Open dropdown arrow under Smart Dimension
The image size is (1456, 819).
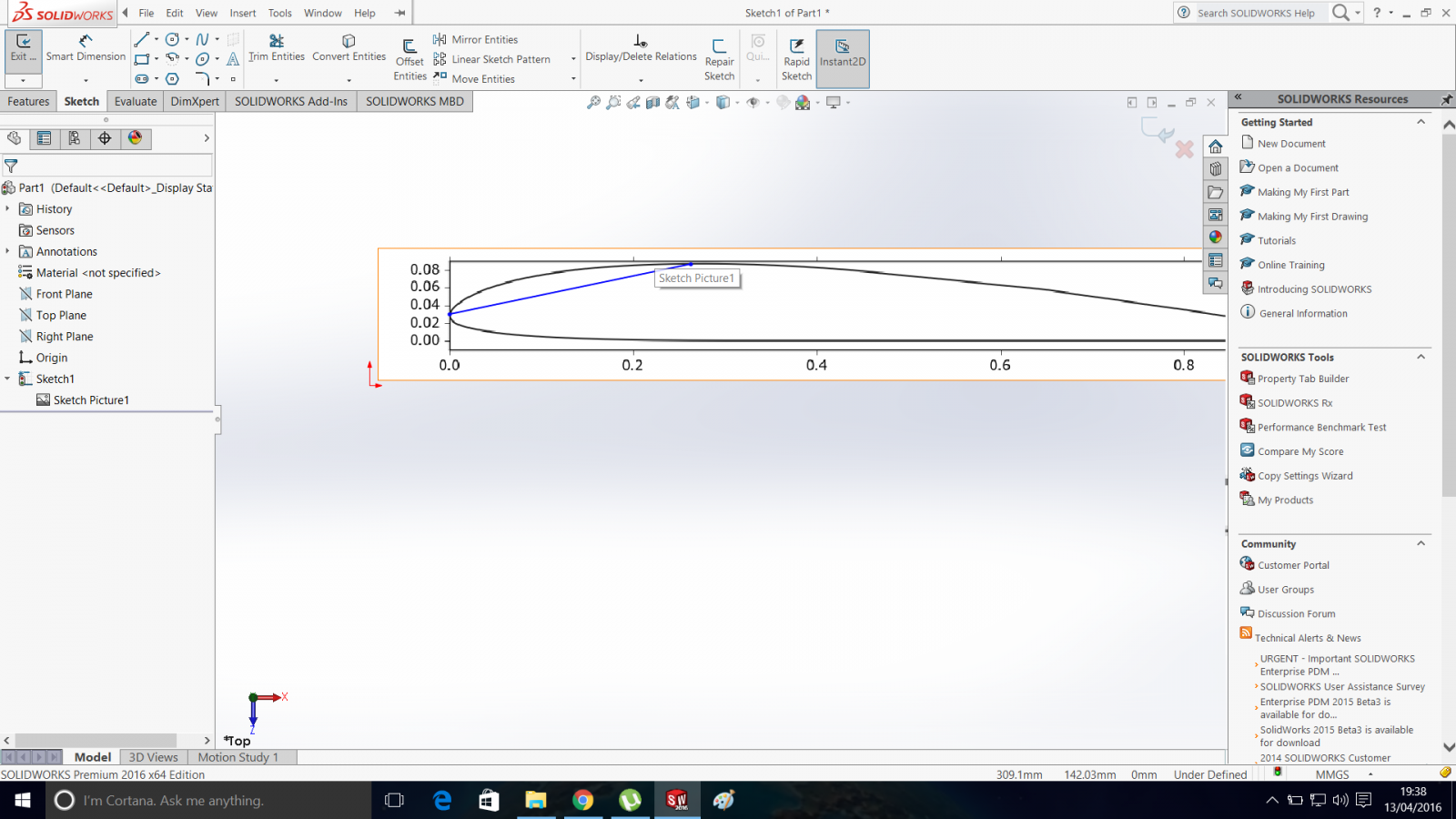tap(86, 81)
